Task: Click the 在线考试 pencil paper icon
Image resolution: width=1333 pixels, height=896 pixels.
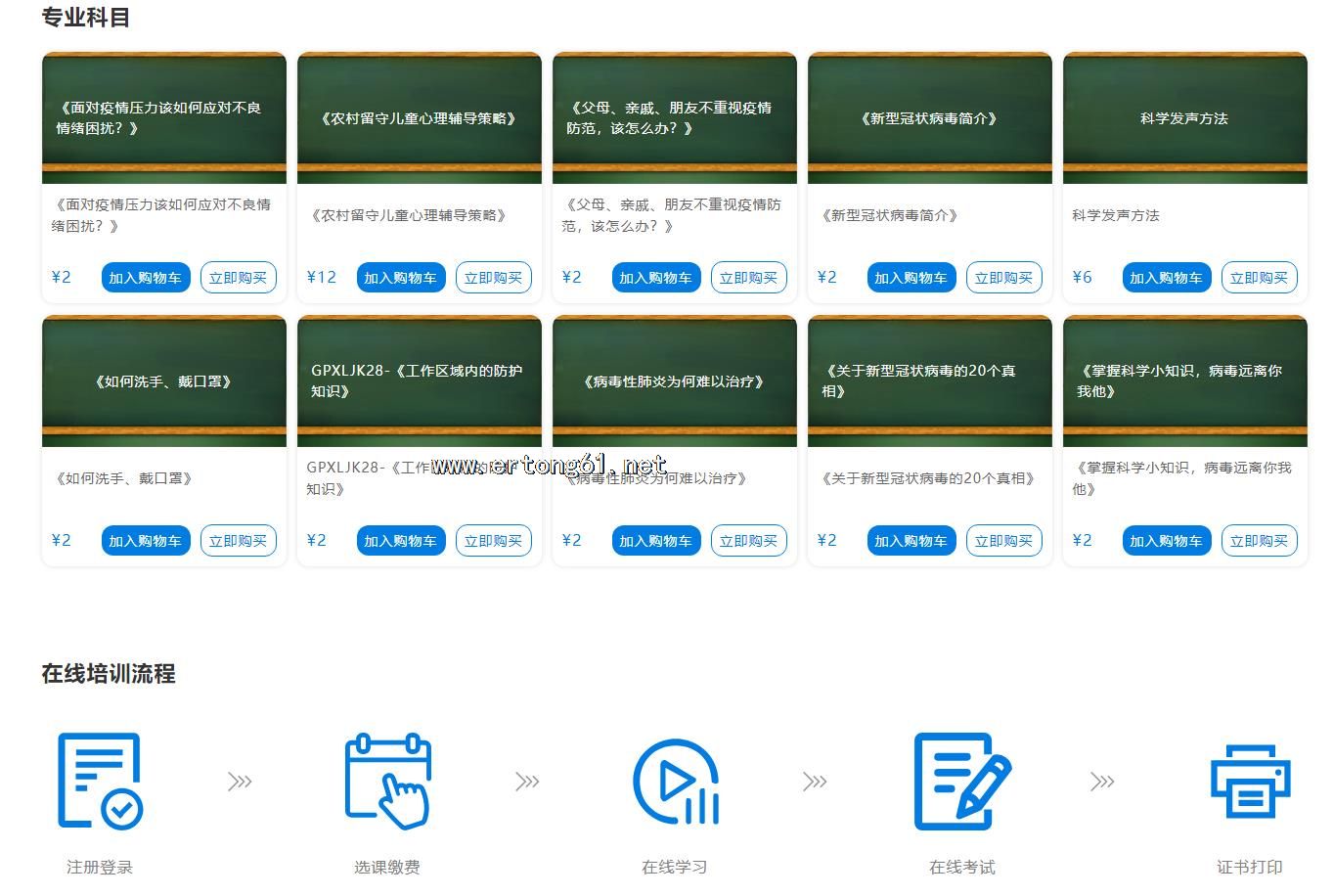Action: tap(962, 781)
